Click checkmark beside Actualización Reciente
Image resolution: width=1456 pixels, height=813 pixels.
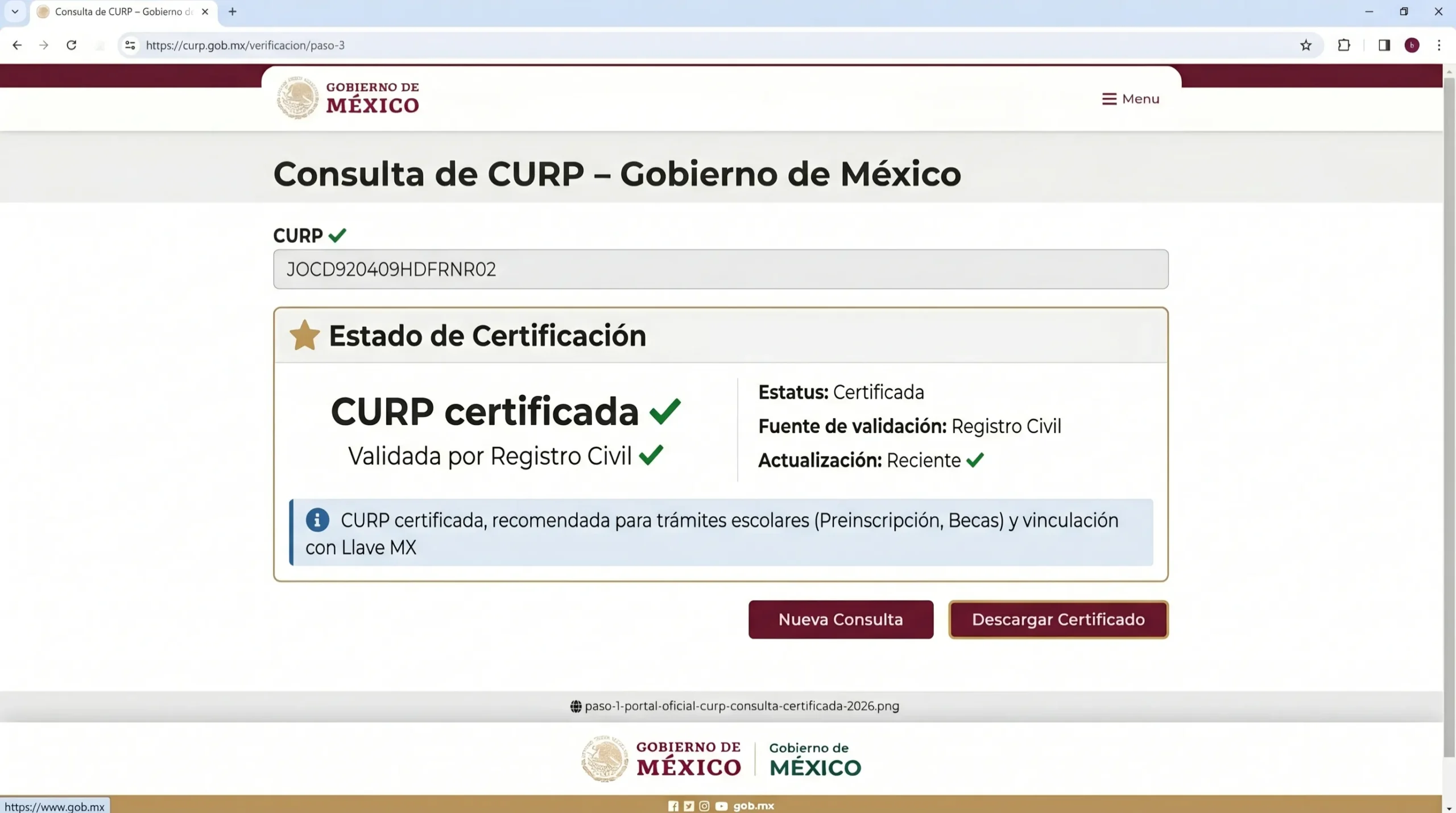[x=975, y=460]
